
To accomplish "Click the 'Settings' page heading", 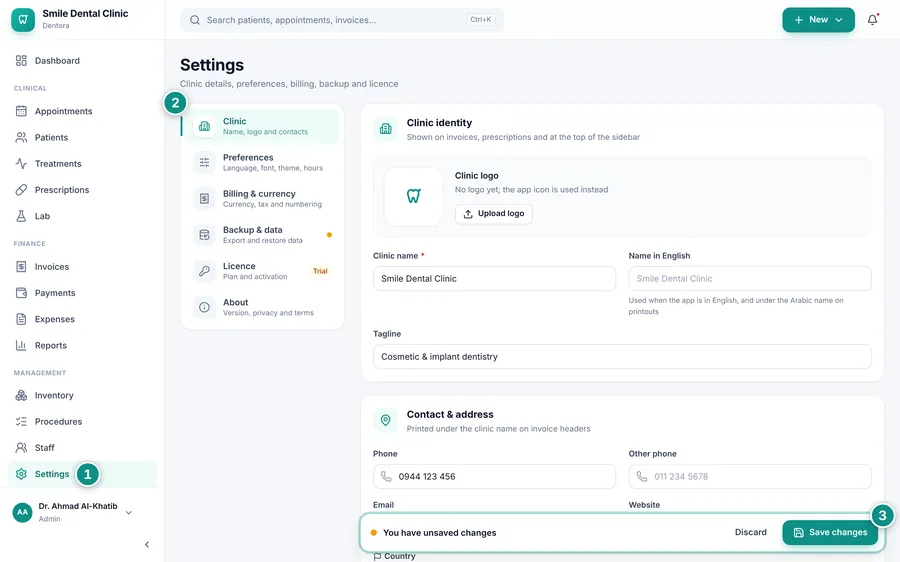I will point(212,65).
